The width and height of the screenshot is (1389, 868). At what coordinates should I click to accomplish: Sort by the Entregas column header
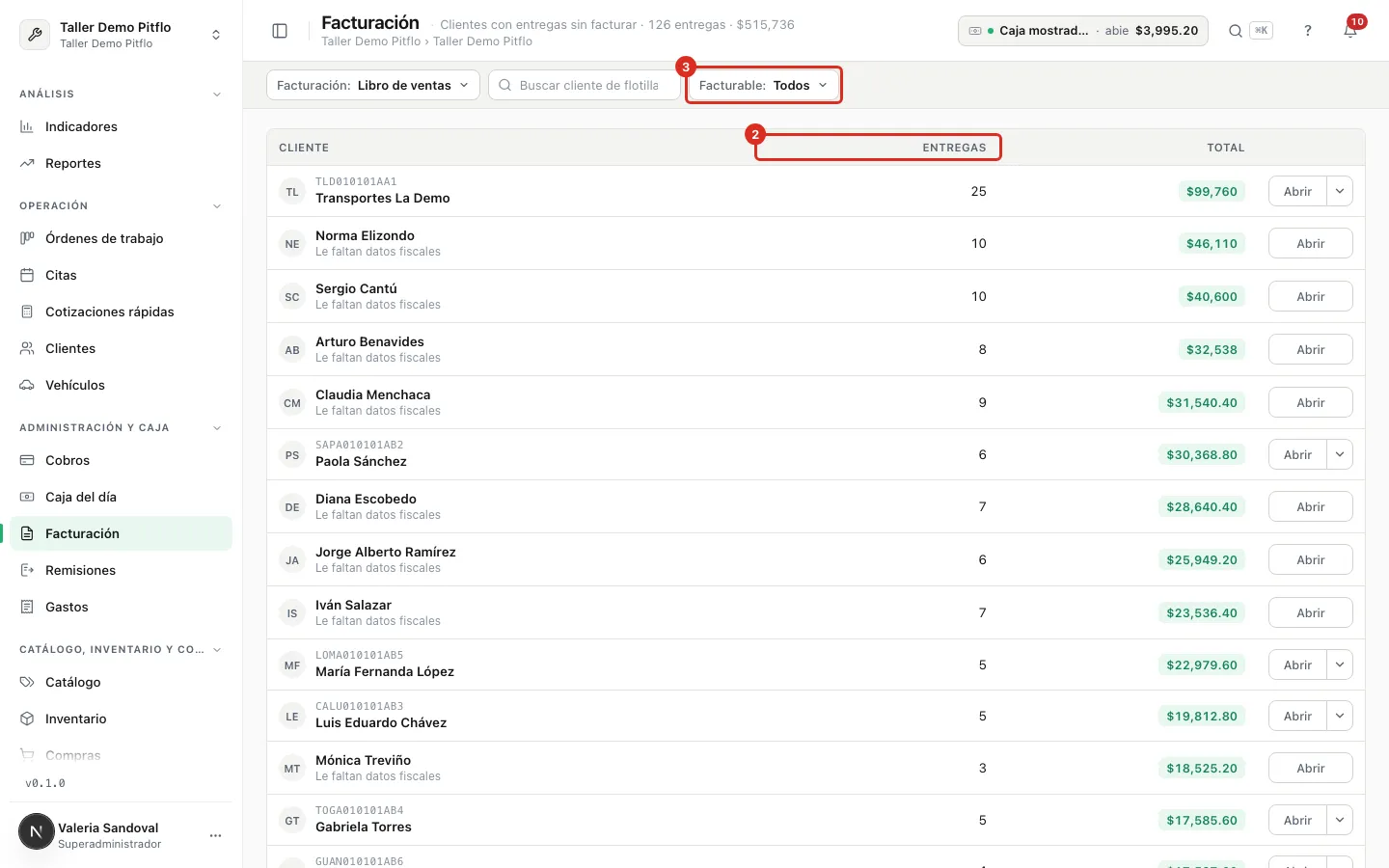[954, 148]
